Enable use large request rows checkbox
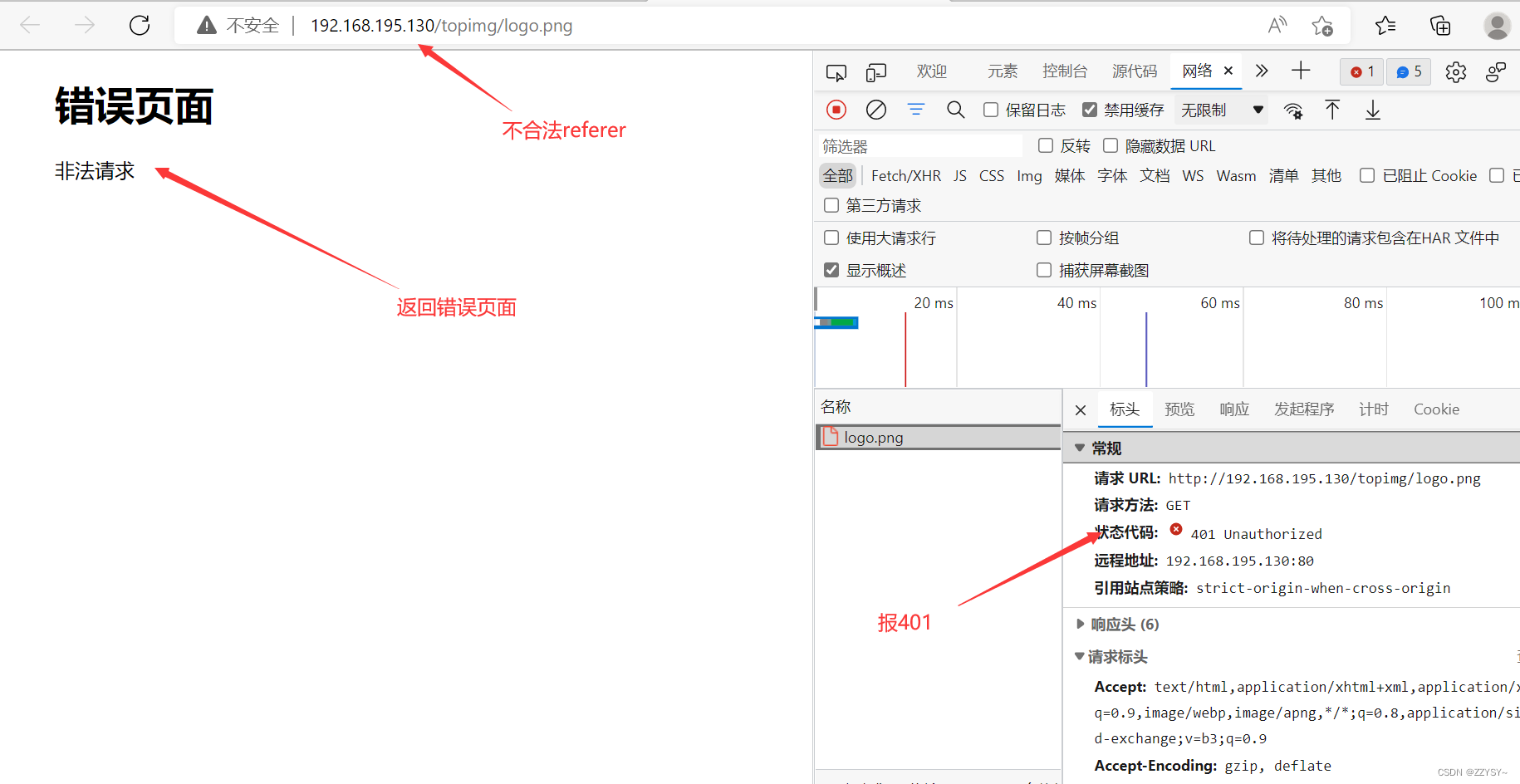1520x784 pixels. [x=831, y=238]
